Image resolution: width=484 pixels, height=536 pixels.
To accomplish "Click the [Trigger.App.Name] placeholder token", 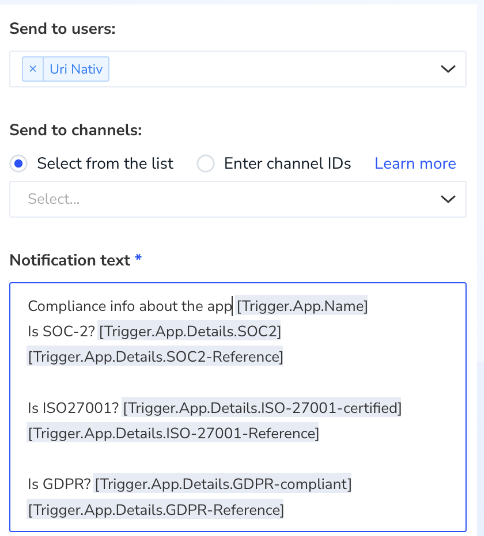I will tap(302, 306).
